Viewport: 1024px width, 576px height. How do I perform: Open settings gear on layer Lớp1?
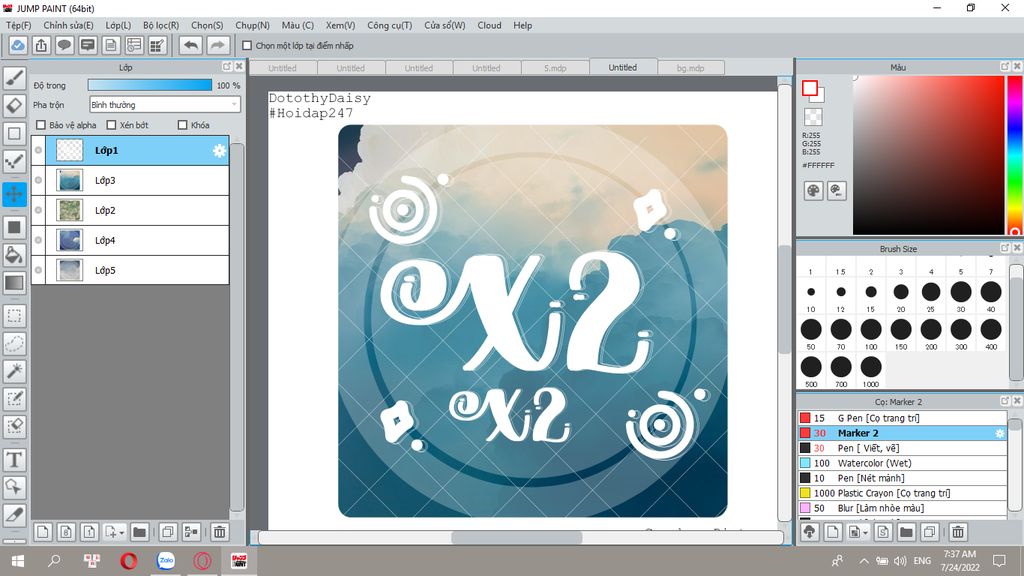pyautogui.click(x=219, y=151)
